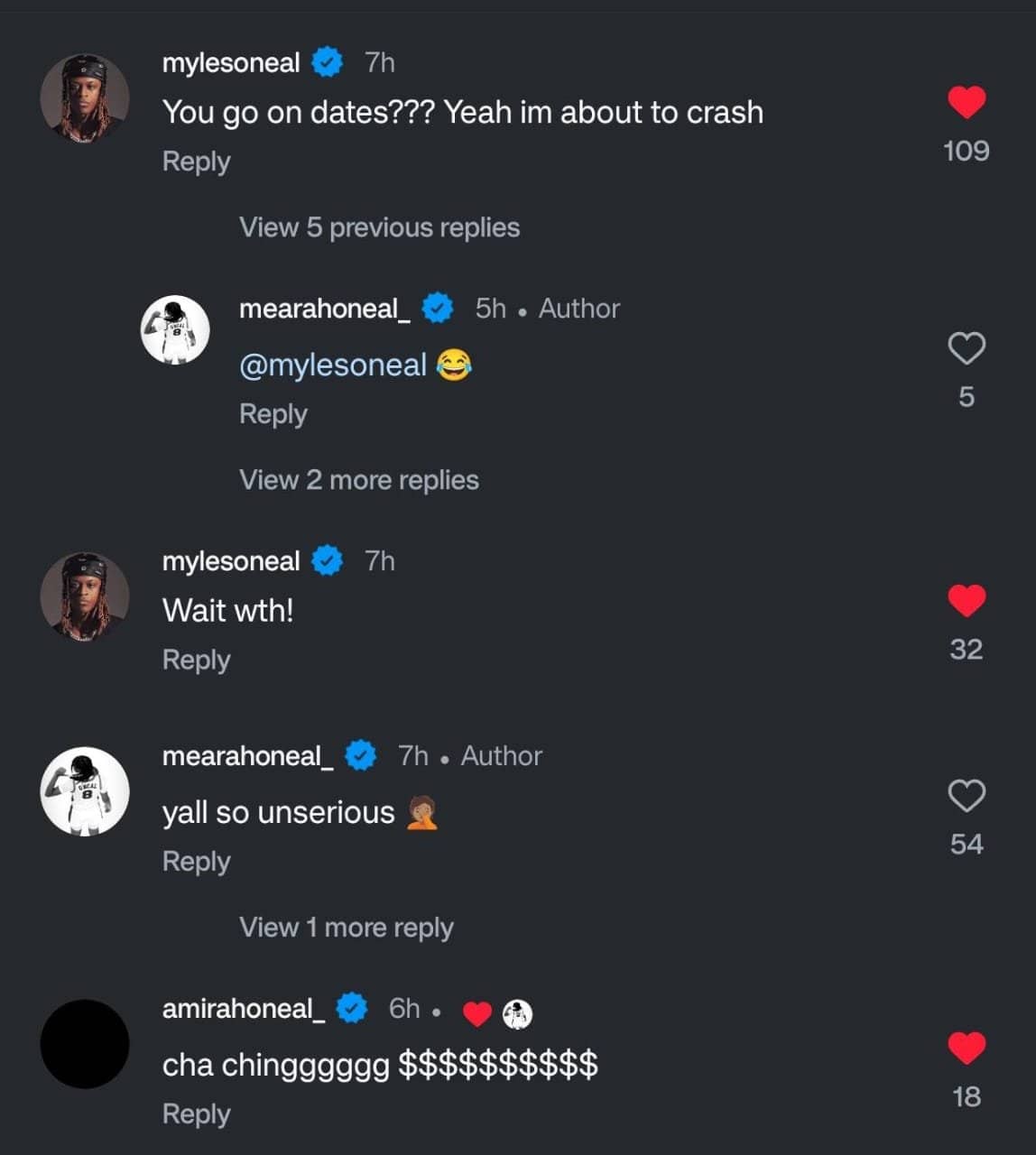Viewport: 1036px width, 1155px height.
Task: Open amirahoneal_'s black profile picture
Action: point(85,1043)
